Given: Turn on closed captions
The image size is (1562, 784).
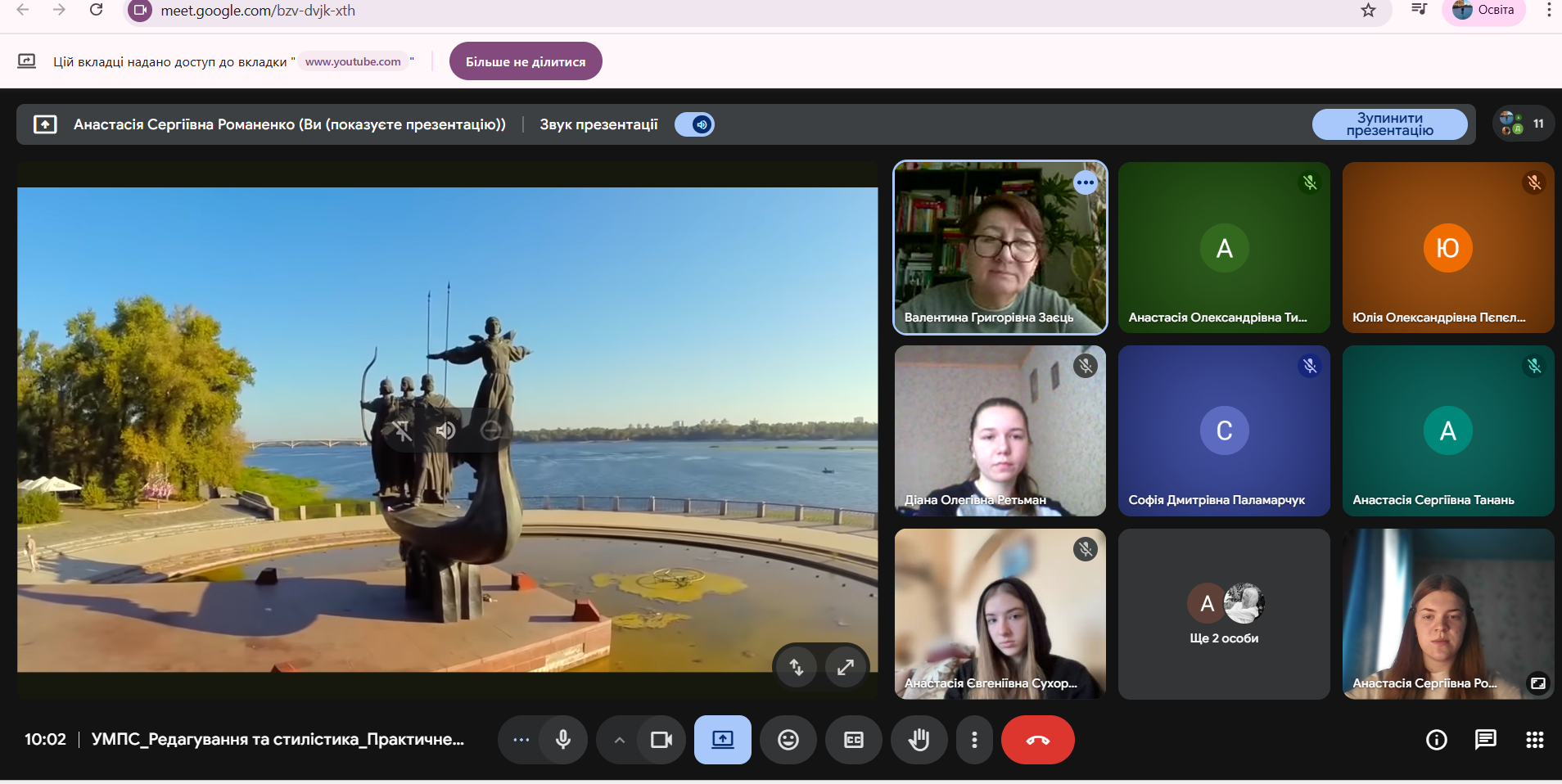Looking at the screenshot, I should pos(853,740).
